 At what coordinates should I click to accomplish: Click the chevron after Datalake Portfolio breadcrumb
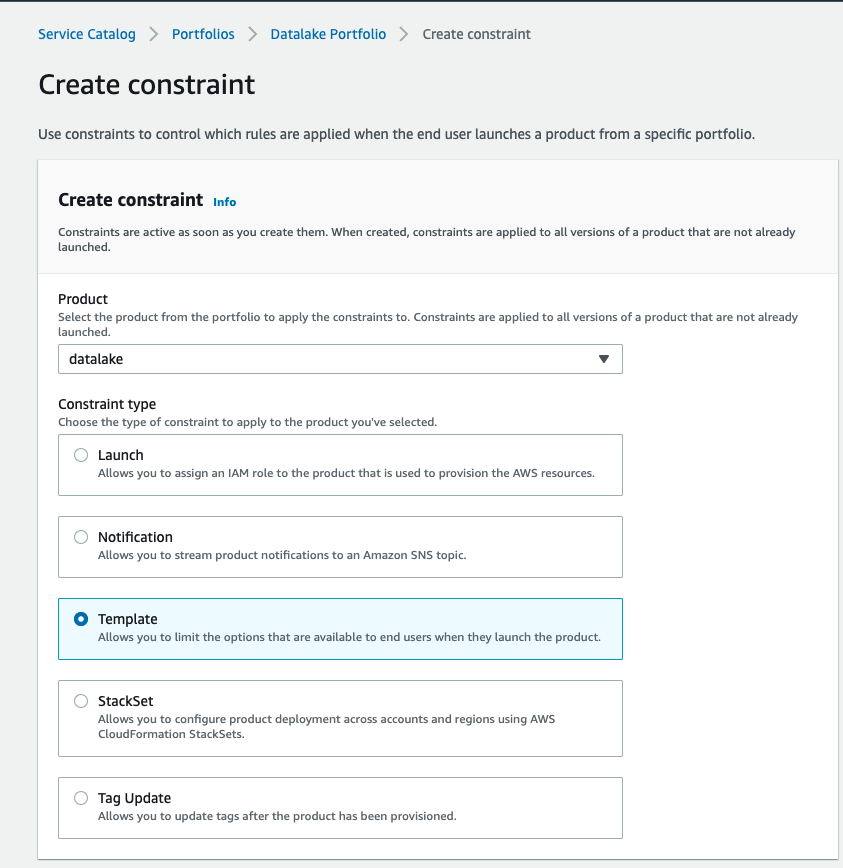(x=404, y=34)
